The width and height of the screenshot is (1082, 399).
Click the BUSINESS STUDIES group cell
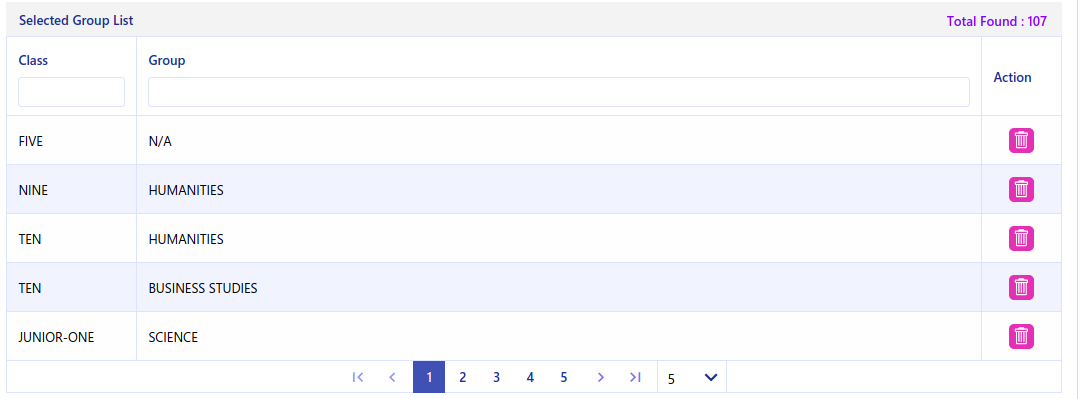point(203,288)
